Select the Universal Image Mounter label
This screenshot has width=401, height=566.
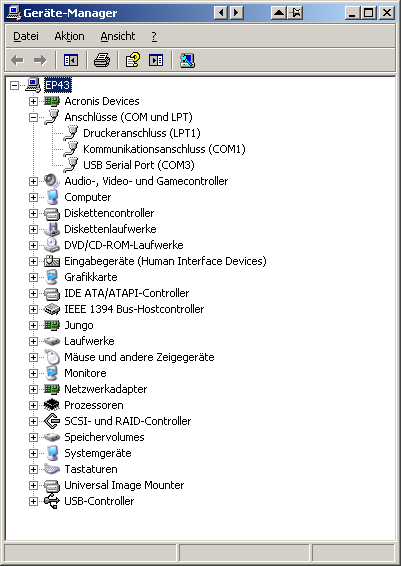click(124, 485)
